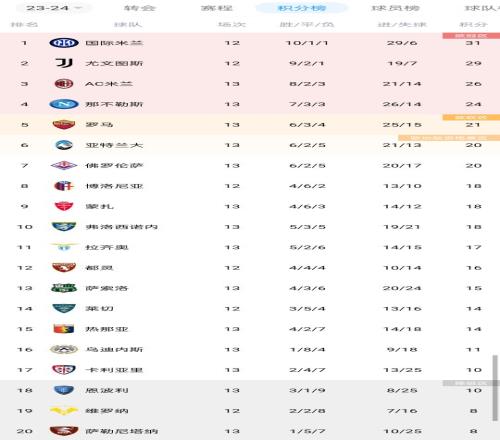This screenshot has height=440, width=500.
Task: Click the Verona yellow club logo
Action: (64, 411)
